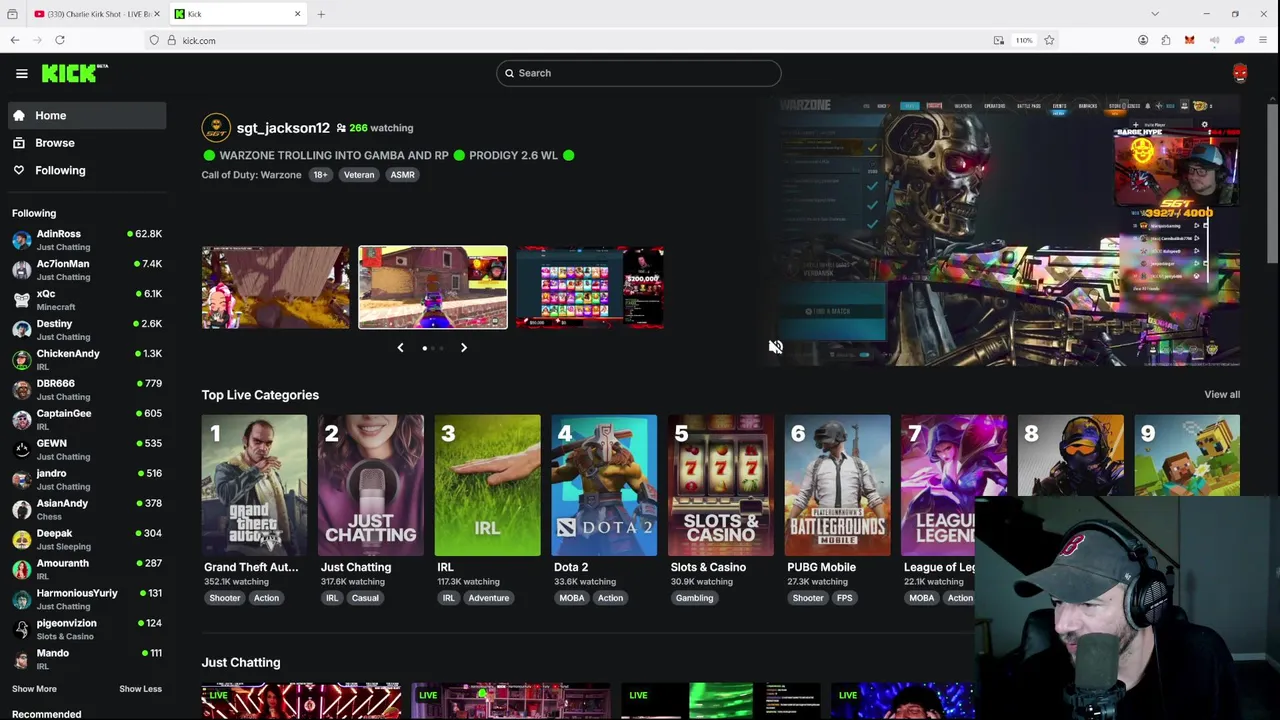Bookmark this page with the star
The width and height of the screenshot is (1280, 720).
point(1049,40)
